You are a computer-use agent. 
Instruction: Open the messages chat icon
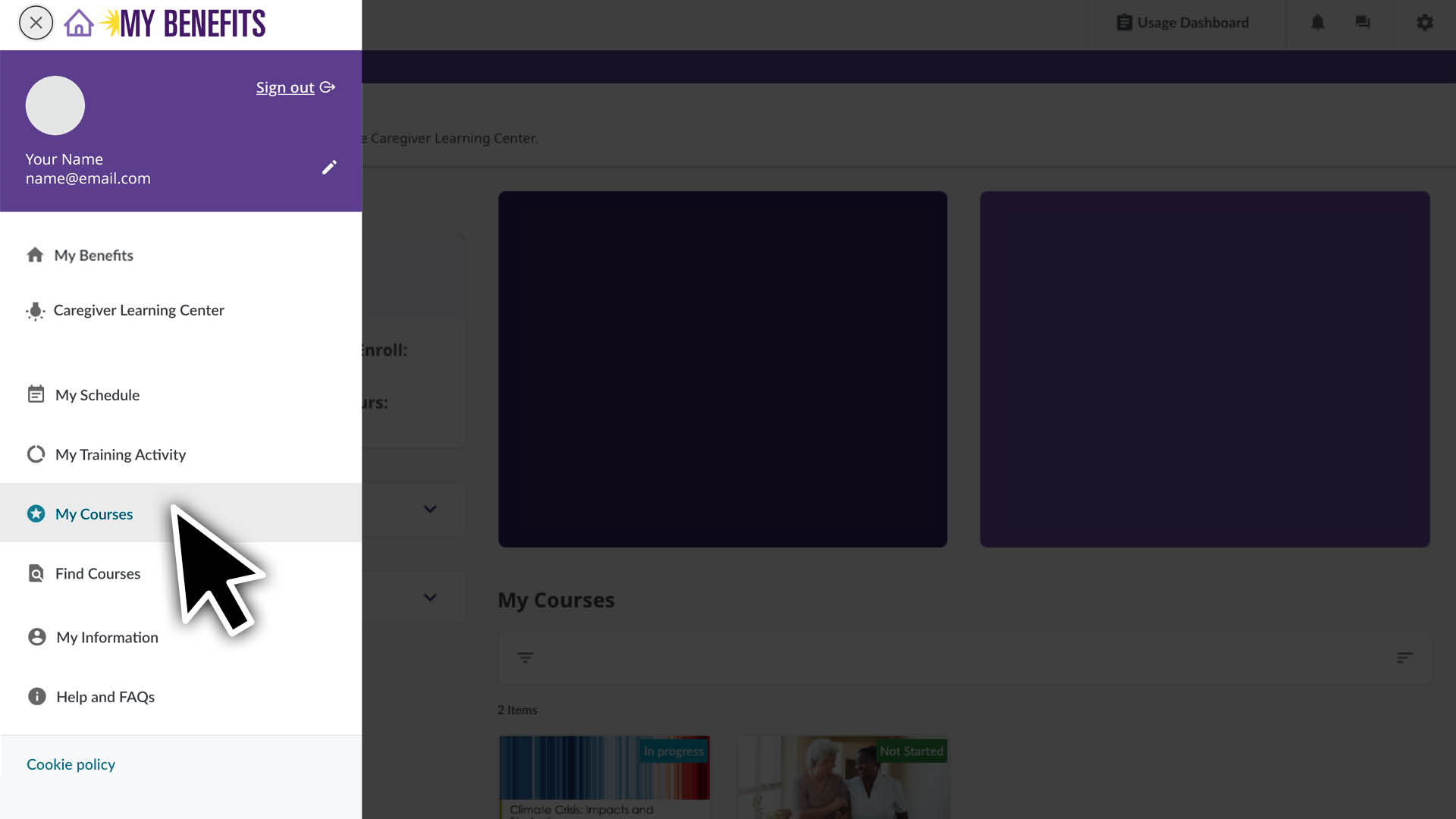[1362, 23]
